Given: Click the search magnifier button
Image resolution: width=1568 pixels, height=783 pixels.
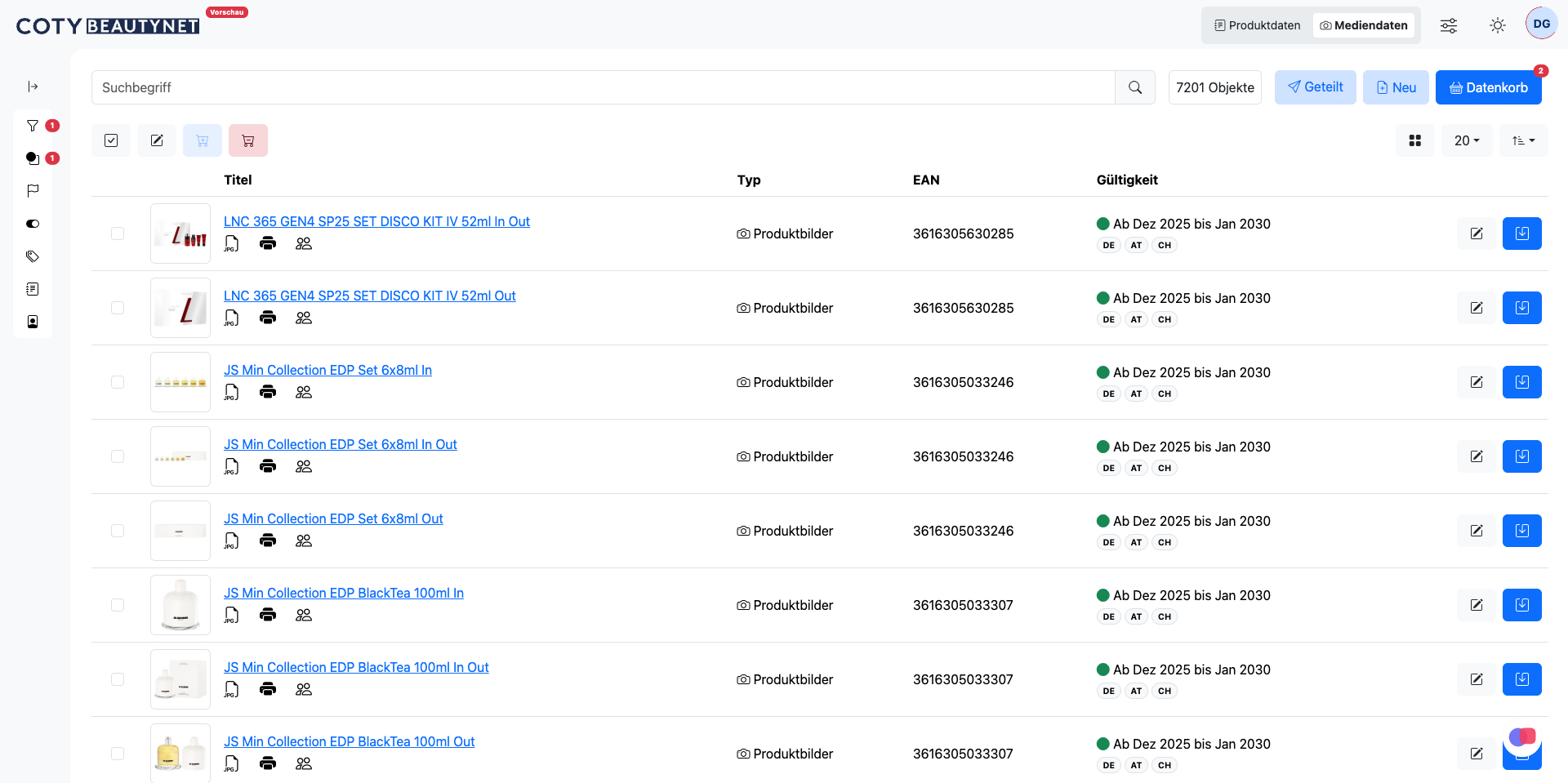Looking at the screenshot, I should (1135, 87).
